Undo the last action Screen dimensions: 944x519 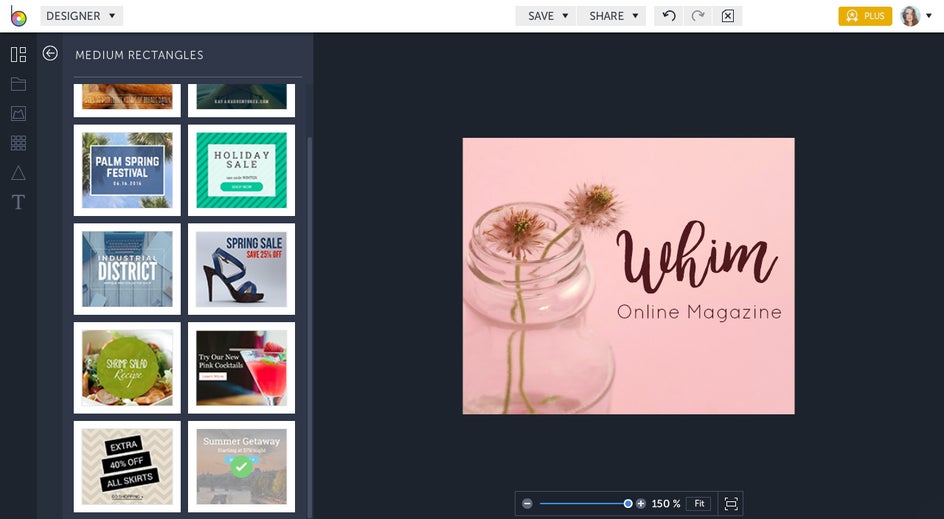[669, 16]
